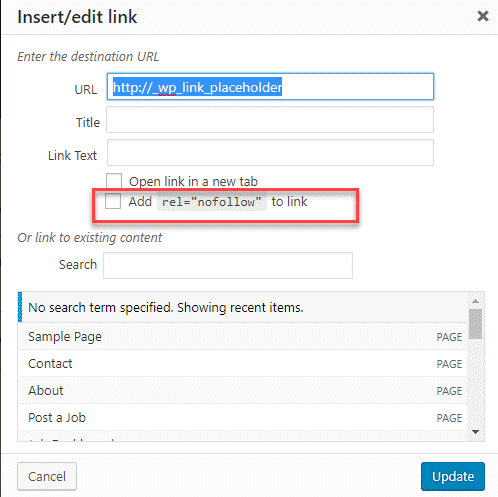The image size is (498, 497).
Task: Click the results list scrollbar thumb
Action: tap(476, 324)
